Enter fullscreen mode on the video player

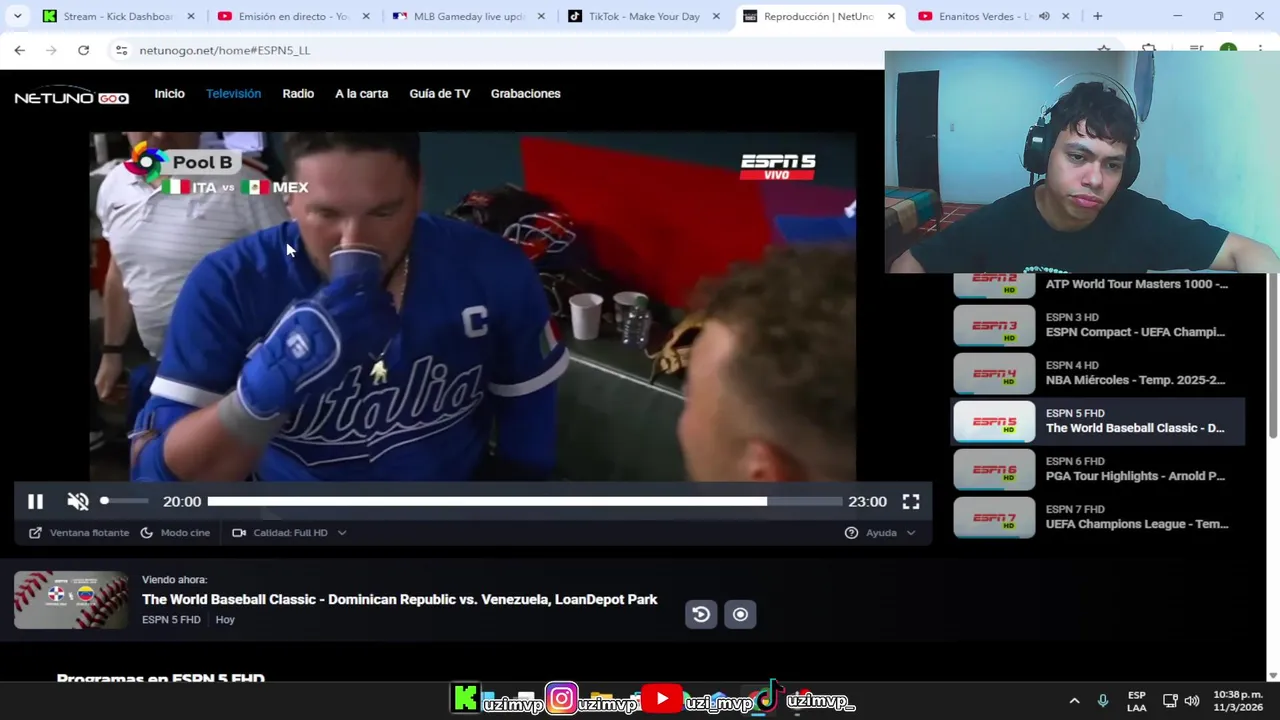point(911,502)
